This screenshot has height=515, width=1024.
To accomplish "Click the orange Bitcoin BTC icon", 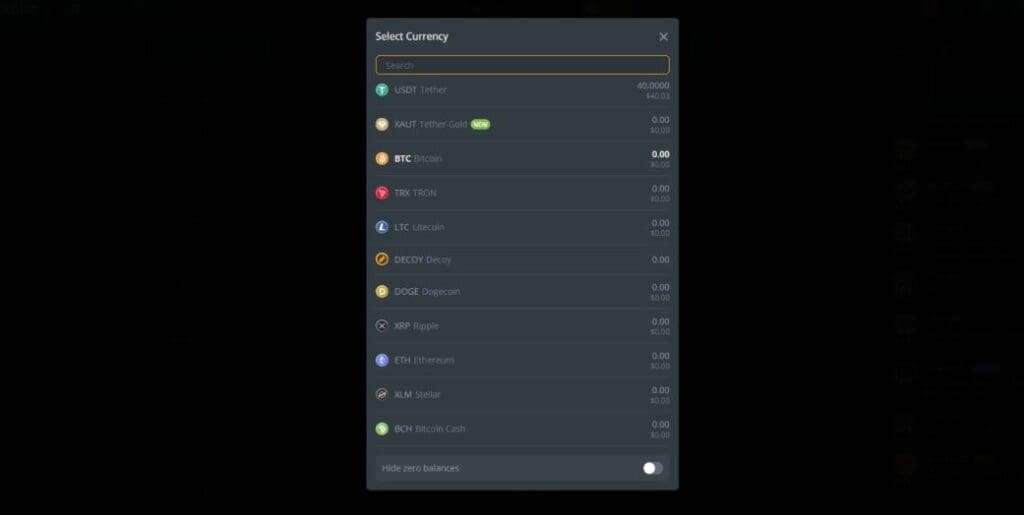I will point(382,159).
